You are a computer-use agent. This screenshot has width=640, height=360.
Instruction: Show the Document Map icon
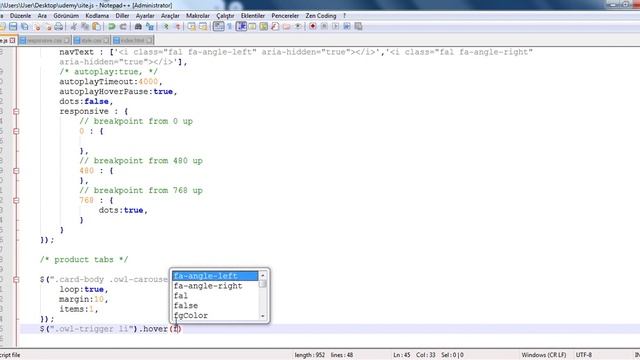coord(264,27)
